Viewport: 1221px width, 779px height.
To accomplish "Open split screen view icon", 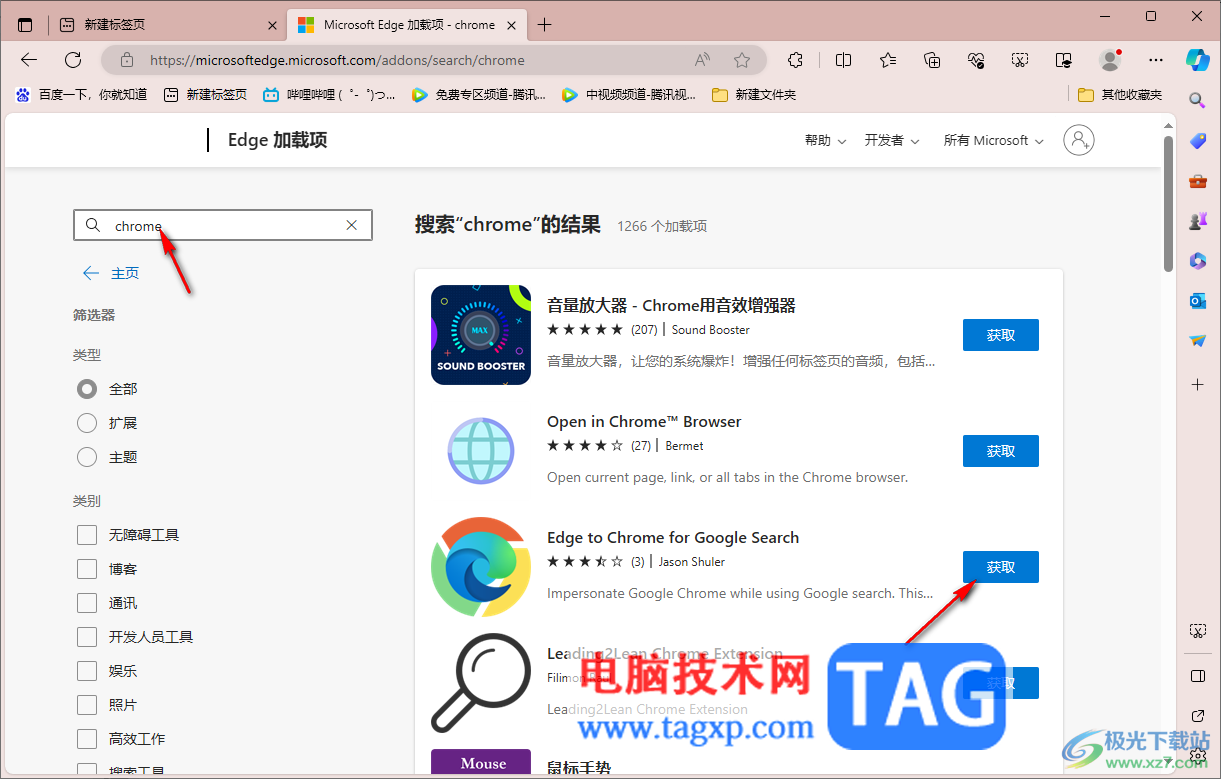I will click(x=843, y=60).
